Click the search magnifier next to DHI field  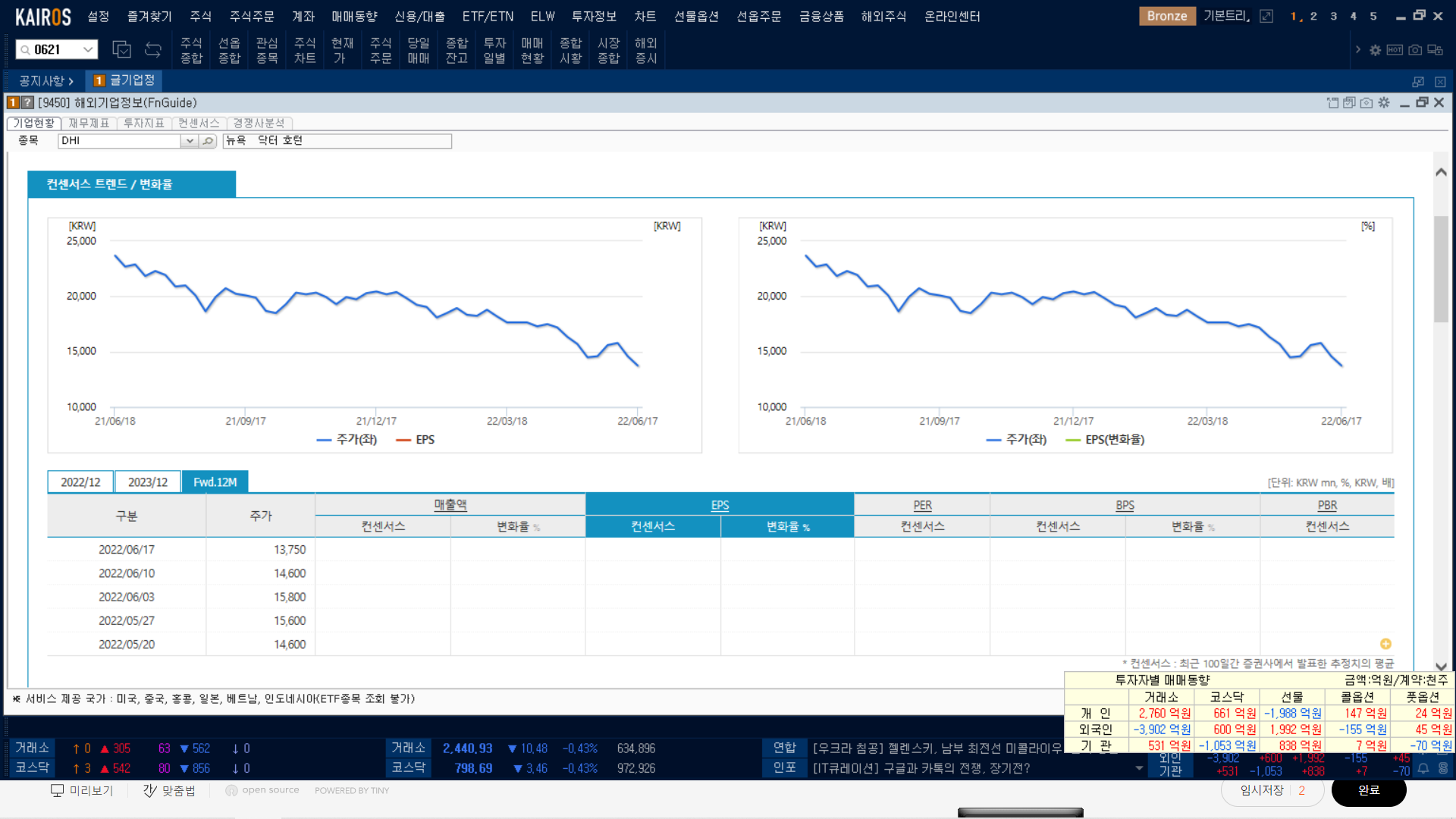(208, 141)
